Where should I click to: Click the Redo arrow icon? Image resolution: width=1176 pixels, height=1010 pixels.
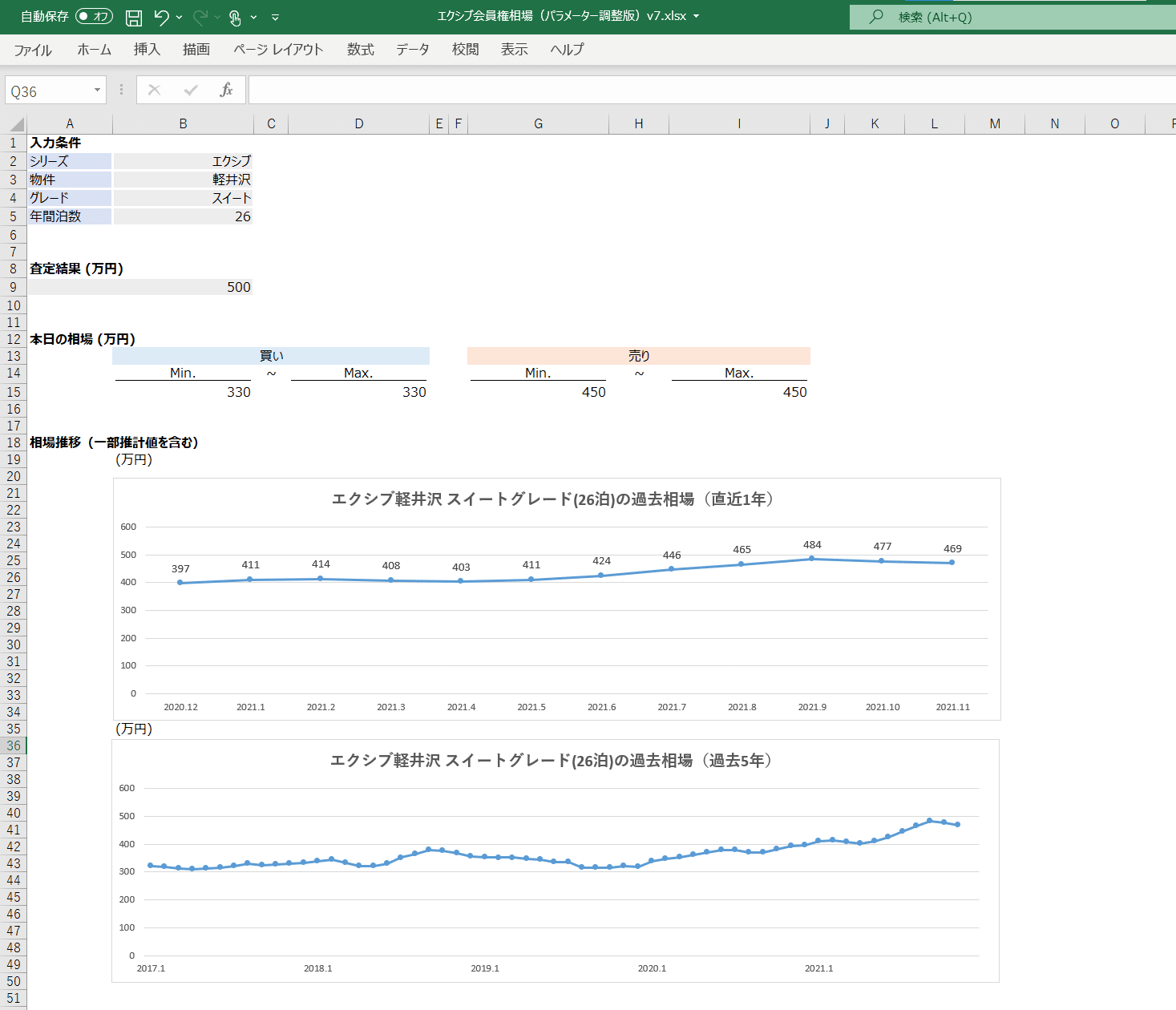pyautogui.click(x=200, y=17)
